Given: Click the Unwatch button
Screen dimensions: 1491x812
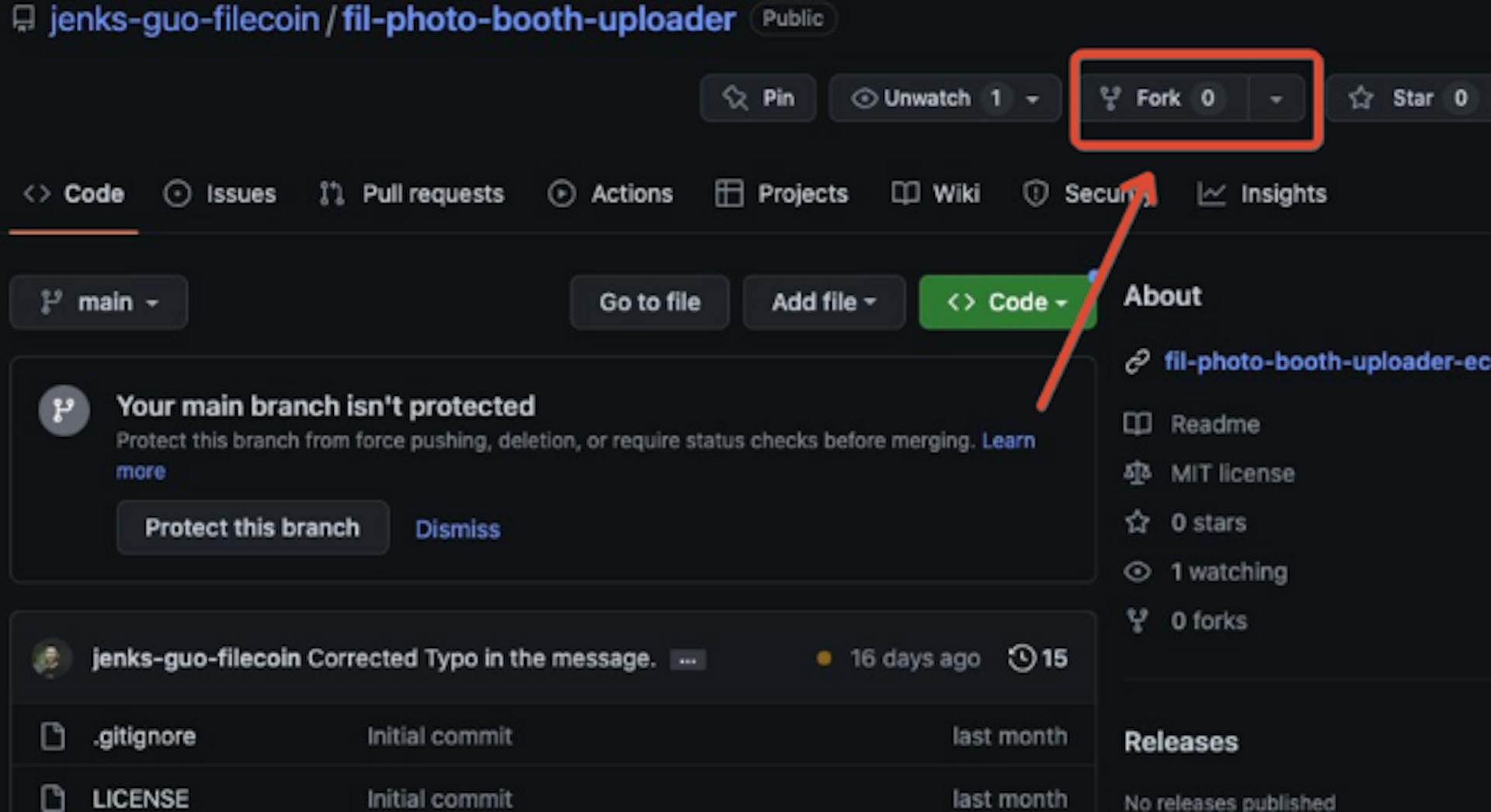Looking at the screenshot, I should tap(925, 98).
